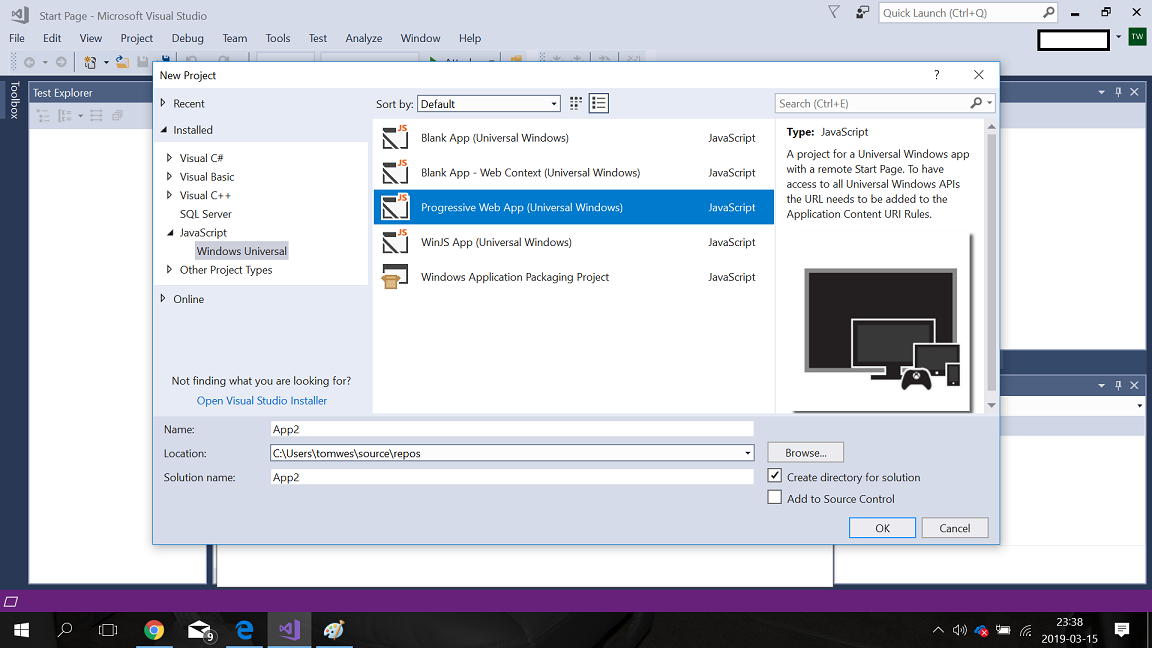Click the Save toolbar icon
Screen dimensions: 1152x648
(143, 62)
